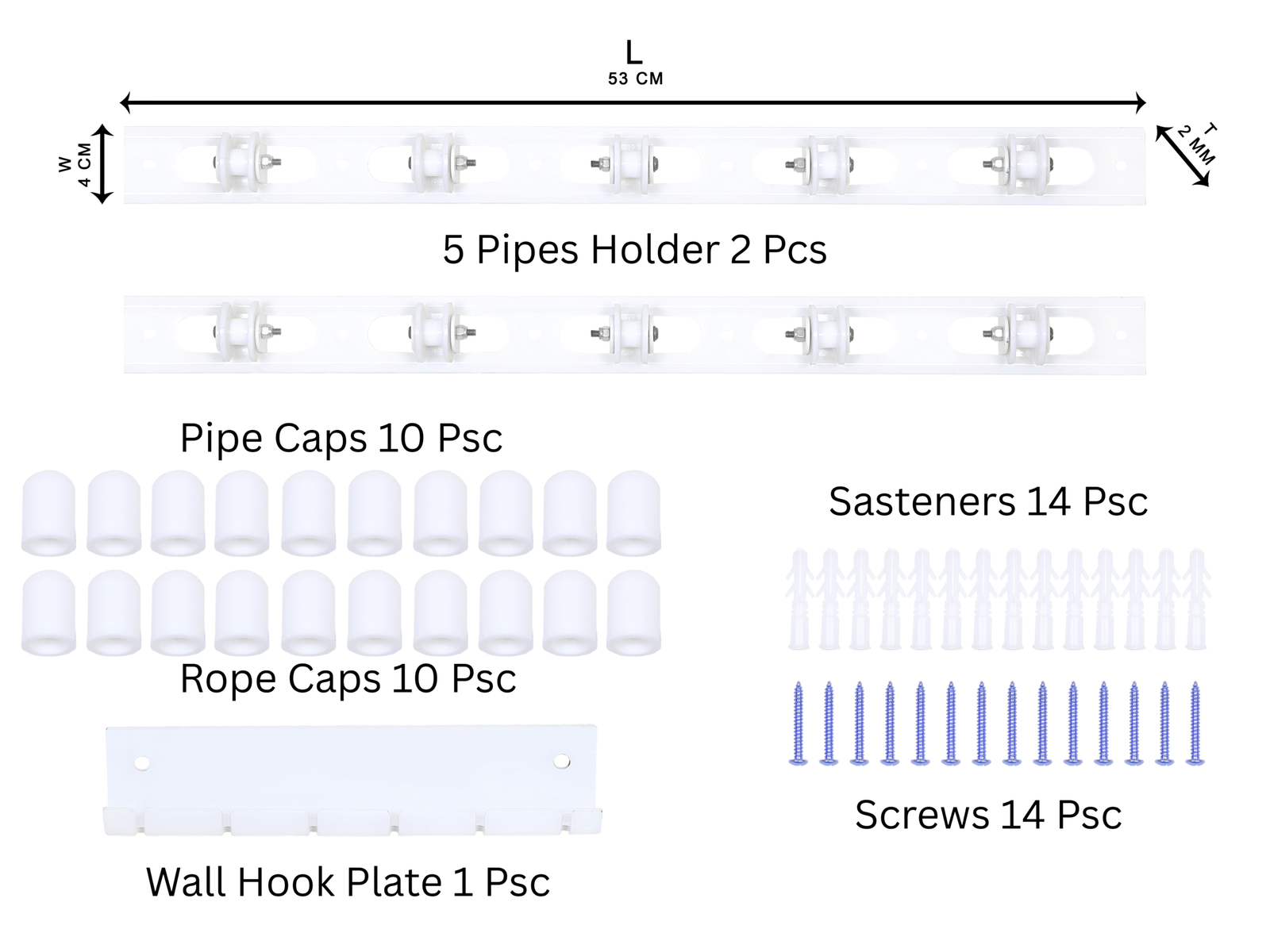The image size is (1270, 952).
Task: Click the "53 CM" length measurement text
Action: [x=635, y=79]
